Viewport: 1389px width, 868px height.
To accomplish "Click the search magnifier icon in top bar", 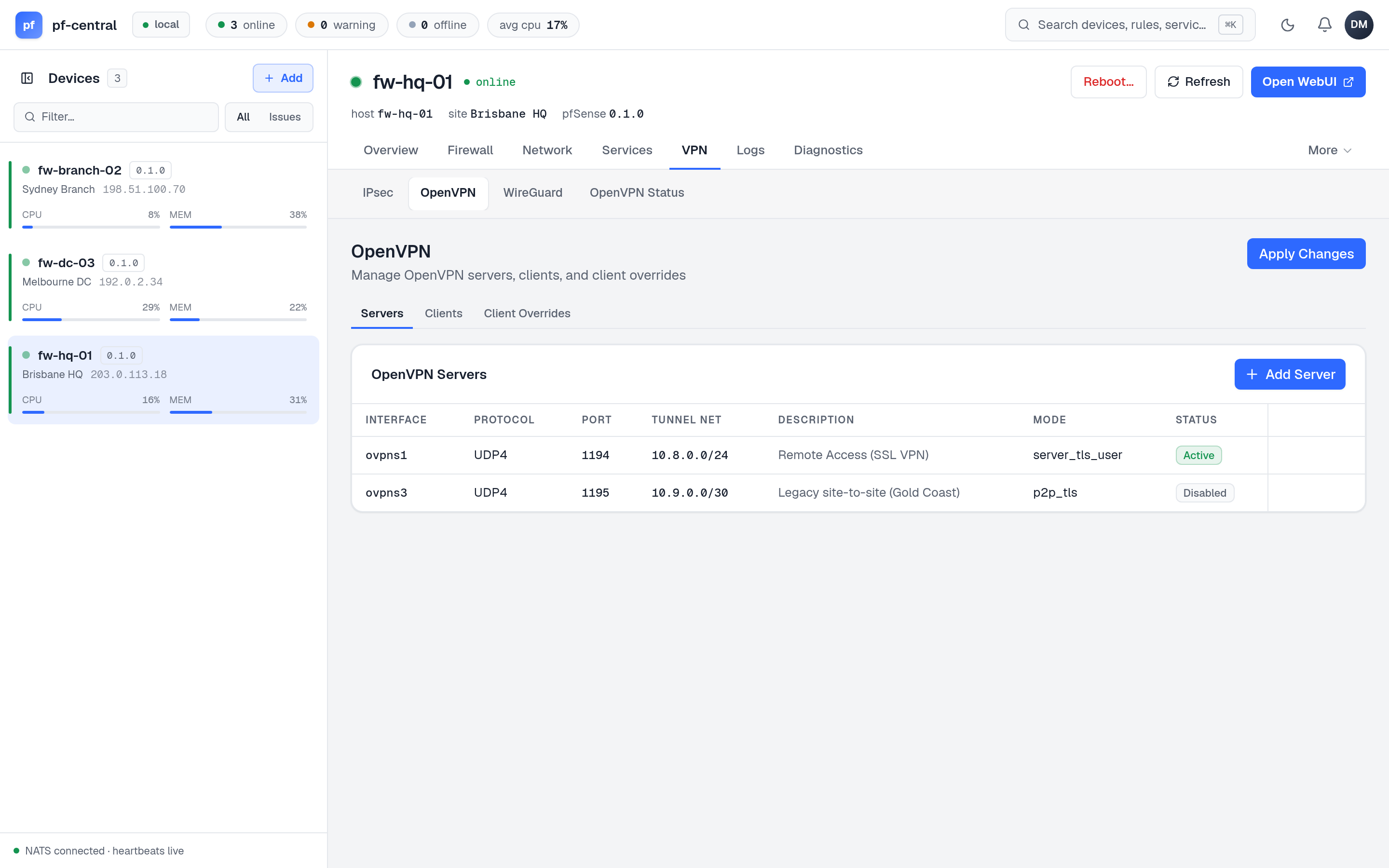I will tap(1023, 25).
